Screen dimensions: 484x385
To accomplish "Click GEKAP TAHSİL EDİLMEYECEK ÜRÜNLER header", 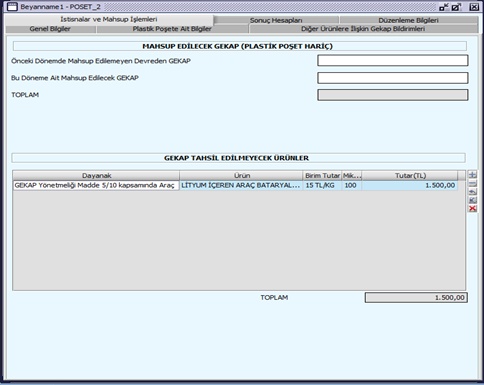I will coord(239,158).
